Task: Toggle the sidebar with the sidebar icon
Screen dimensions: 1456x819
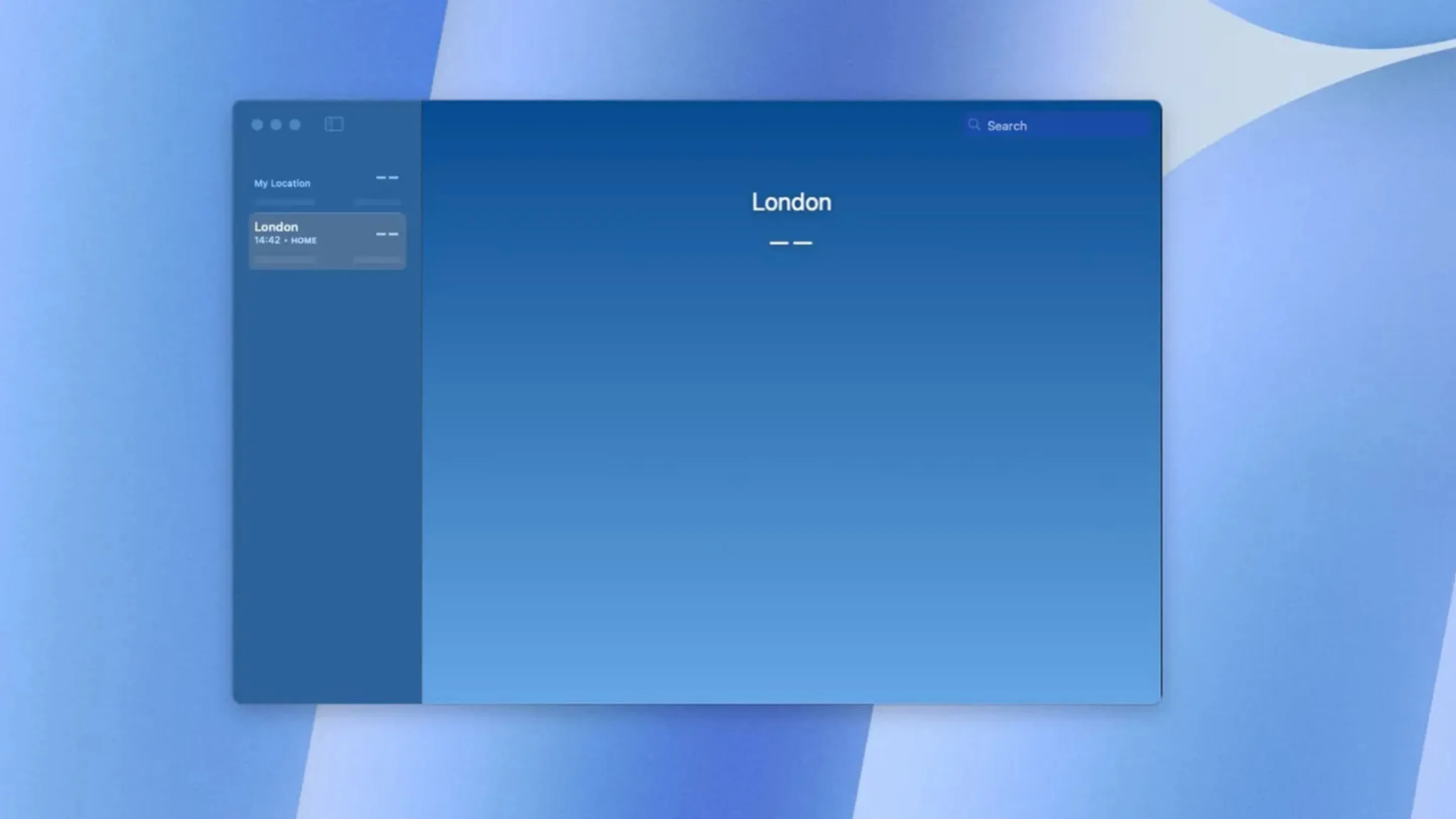Action: 334,124
